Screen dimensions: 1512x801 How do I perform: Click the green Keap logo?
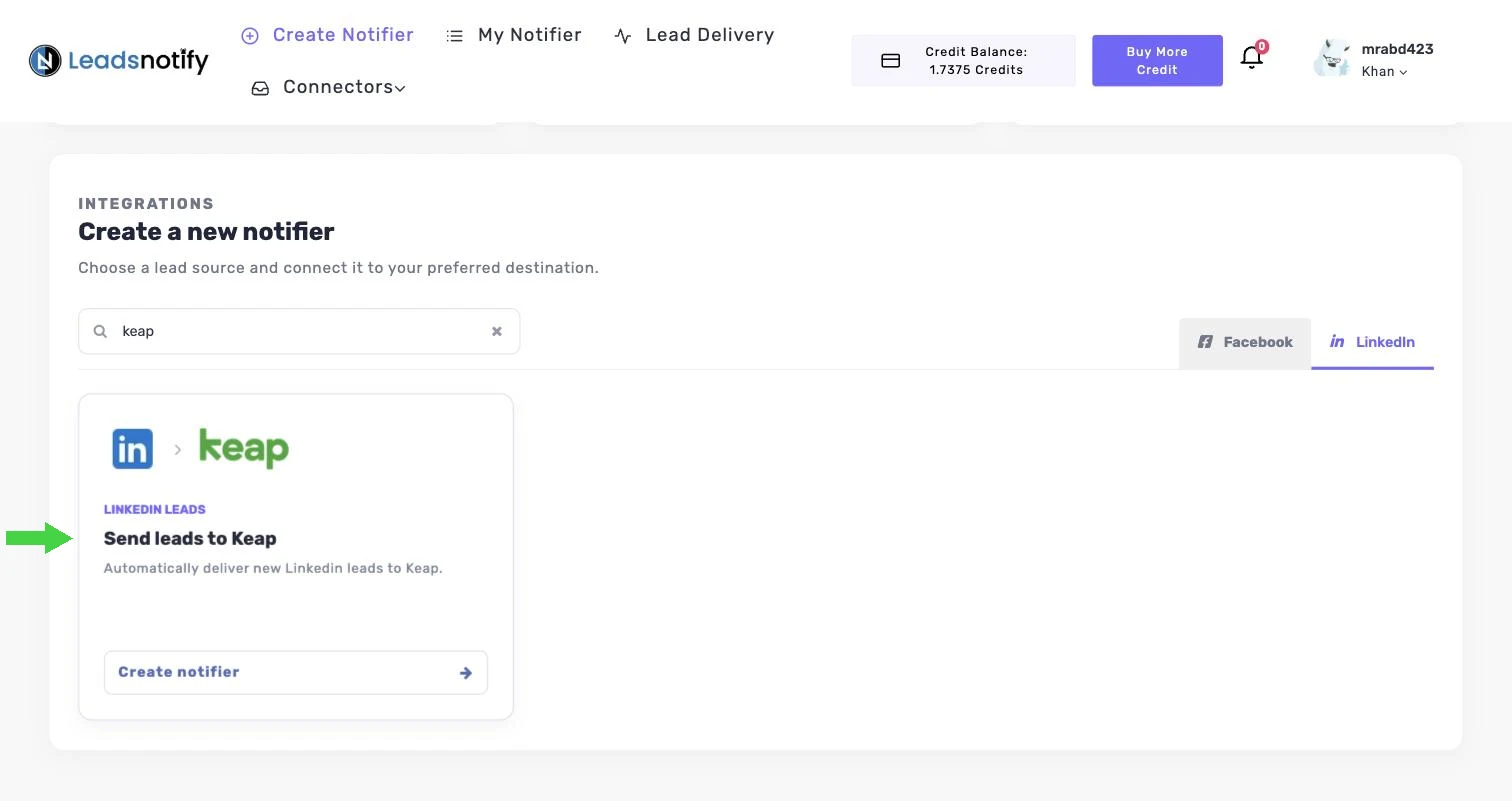(x=244, y=448)
